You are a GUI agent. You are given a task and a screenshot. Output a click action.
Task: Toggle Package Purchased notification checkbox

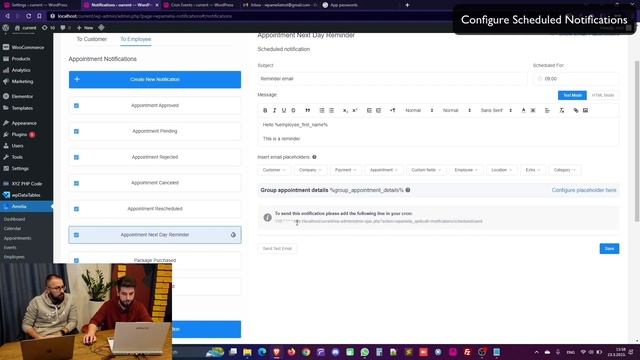(76, 260)
